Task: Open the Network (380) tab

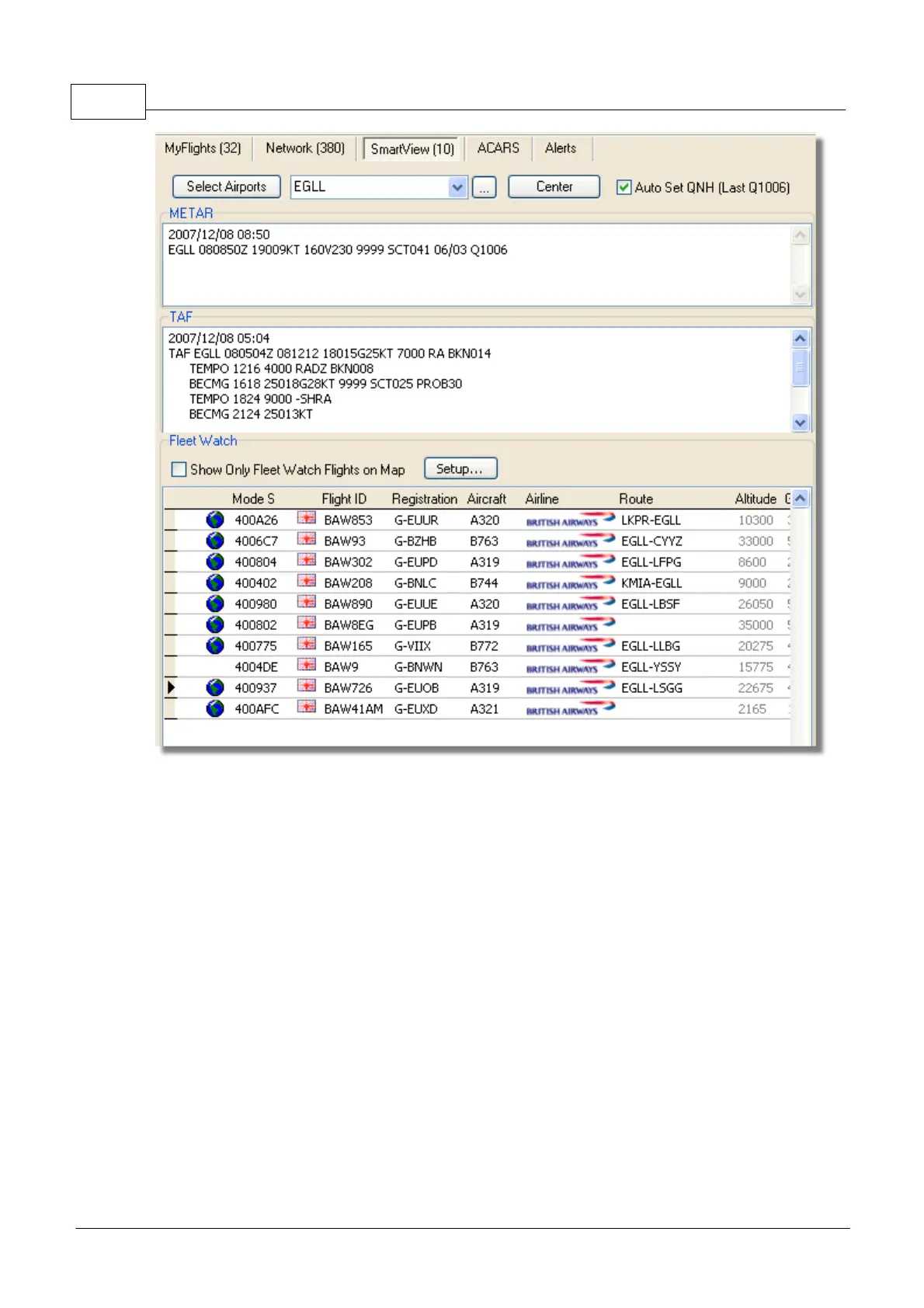Action: coord(305,148)
